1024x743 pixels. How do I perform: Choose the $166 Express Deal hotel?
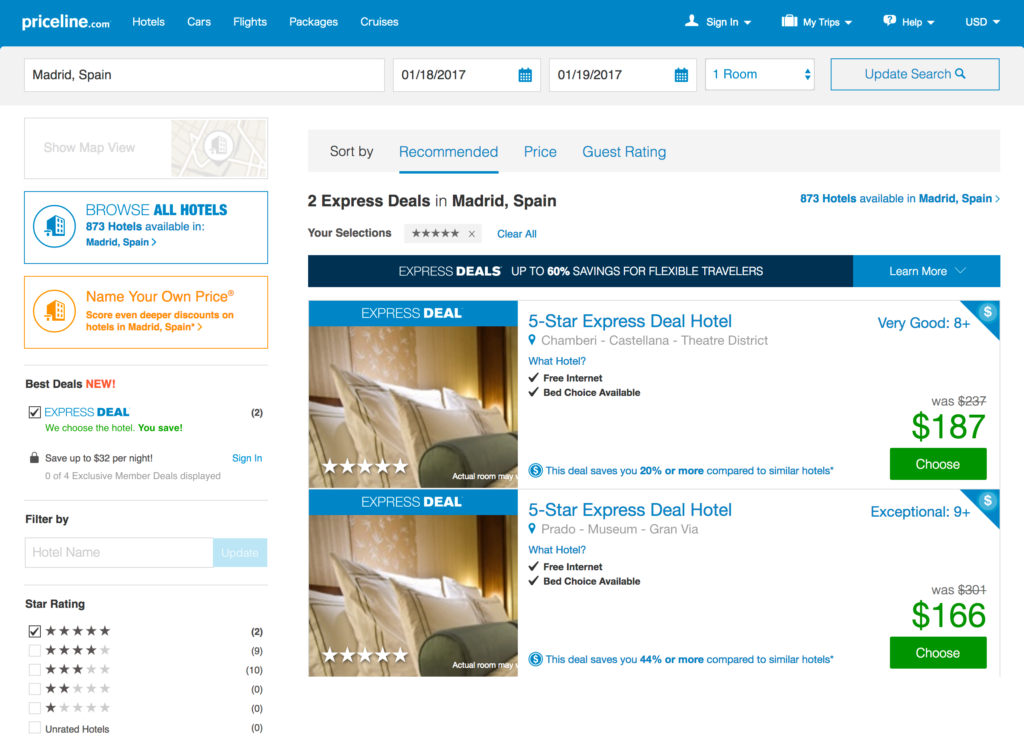pos(938,653)
